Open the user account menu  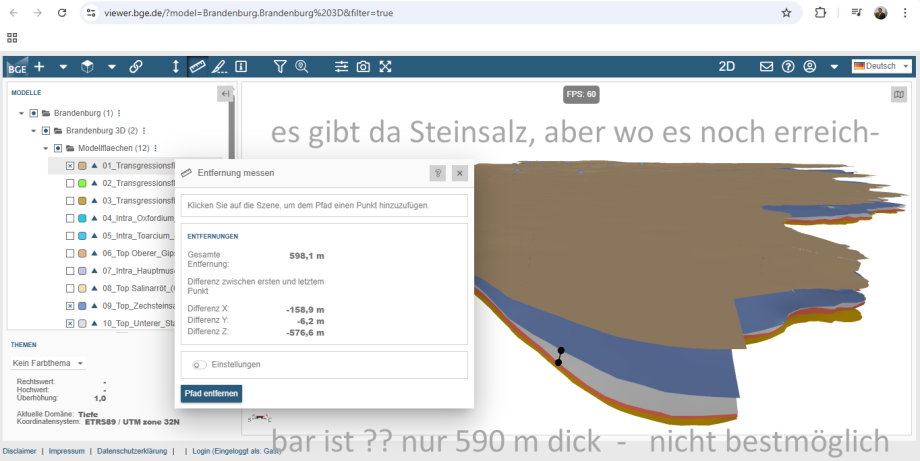810,66
